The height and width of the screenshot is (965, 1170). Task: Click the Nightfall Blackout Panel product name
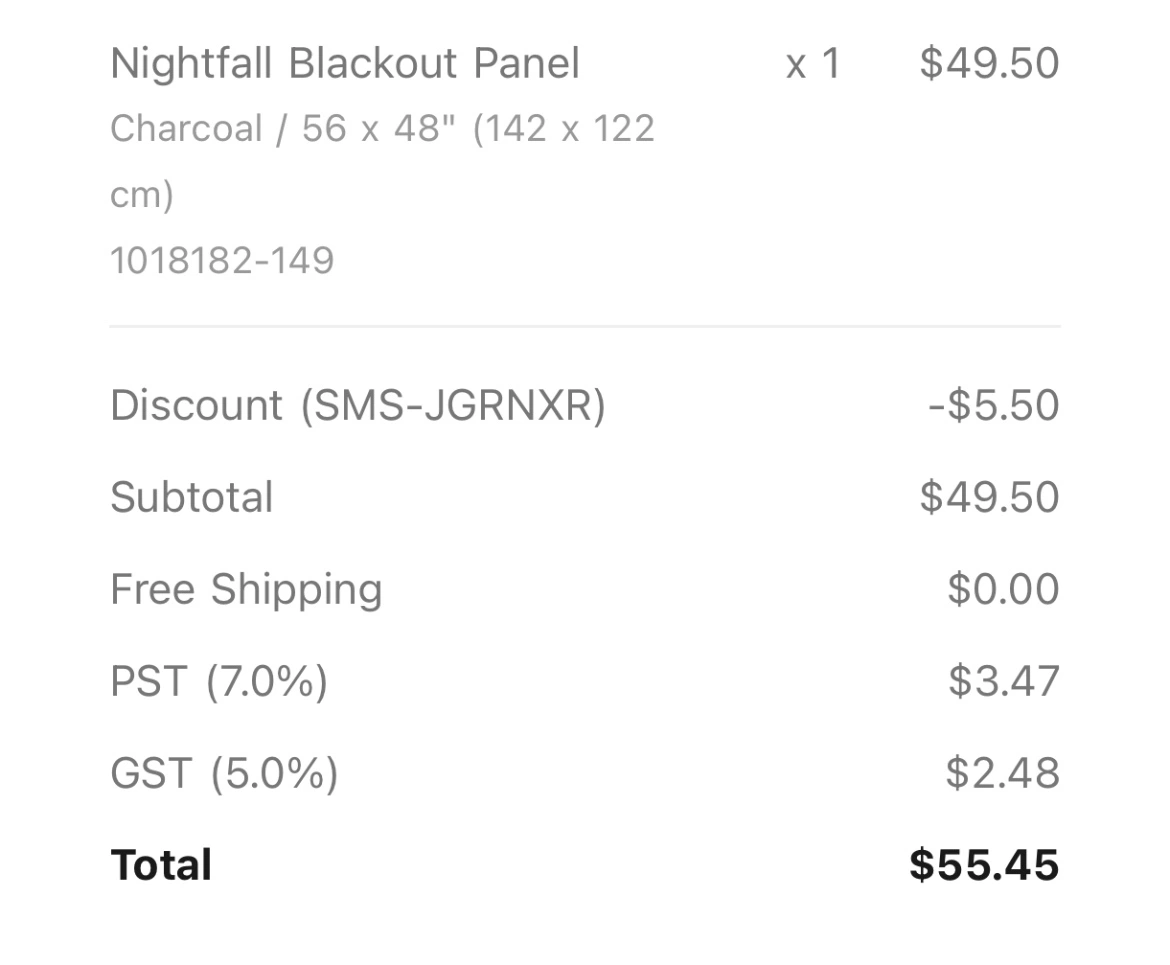[x=345, y=63]
